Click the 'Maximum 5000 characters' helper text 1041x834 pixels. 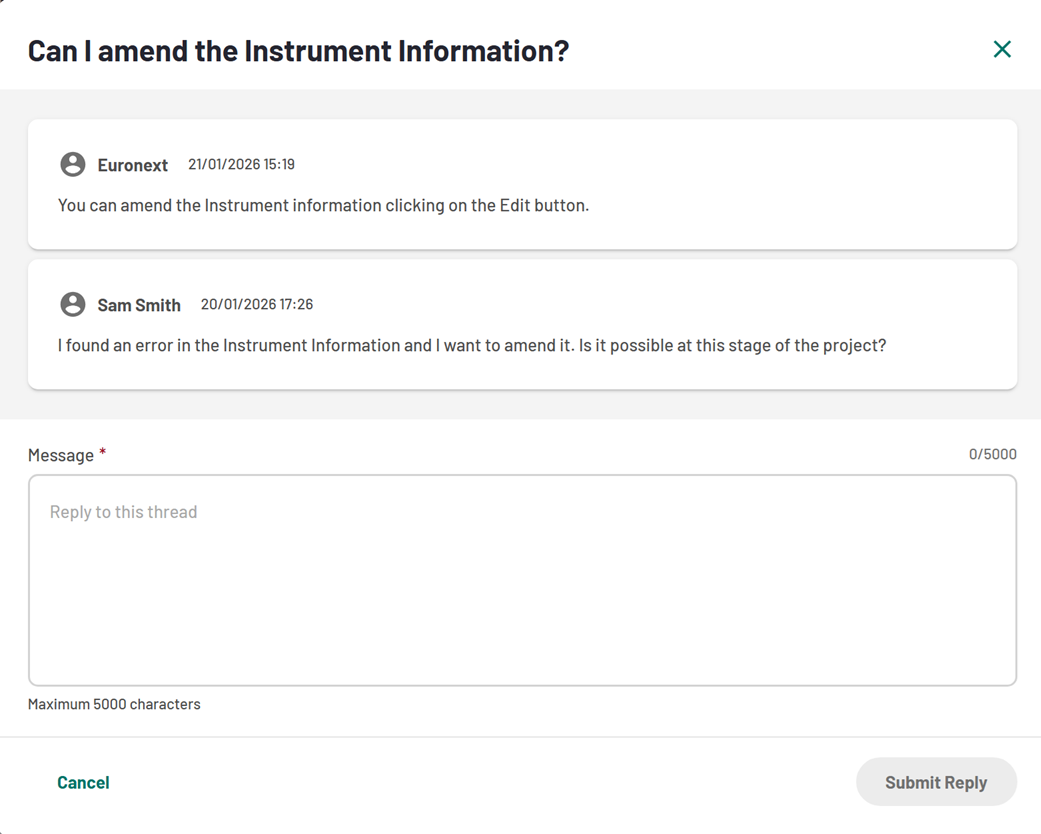(x=114, y=704)
